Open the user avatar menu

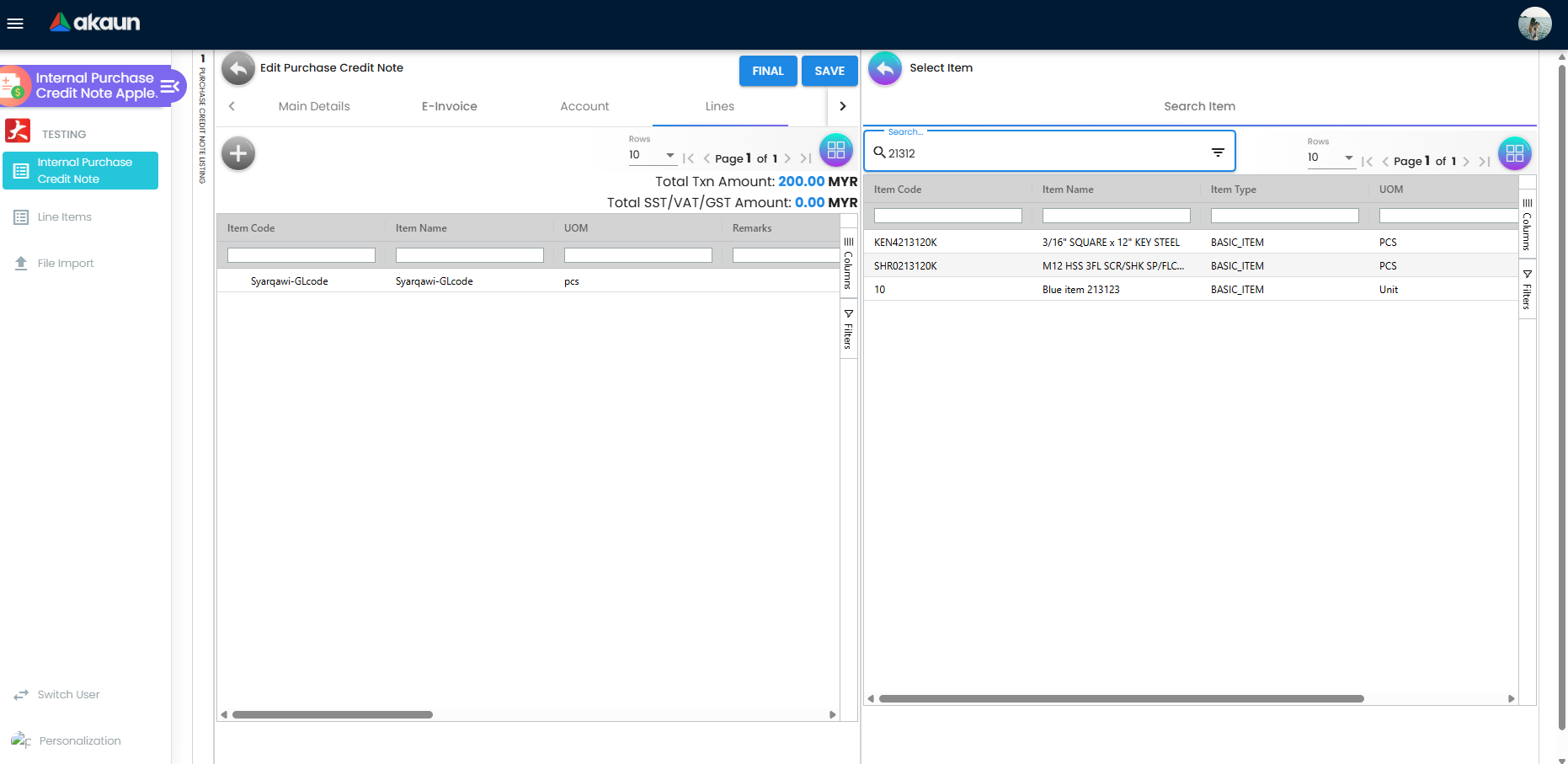pos(1534,24)
